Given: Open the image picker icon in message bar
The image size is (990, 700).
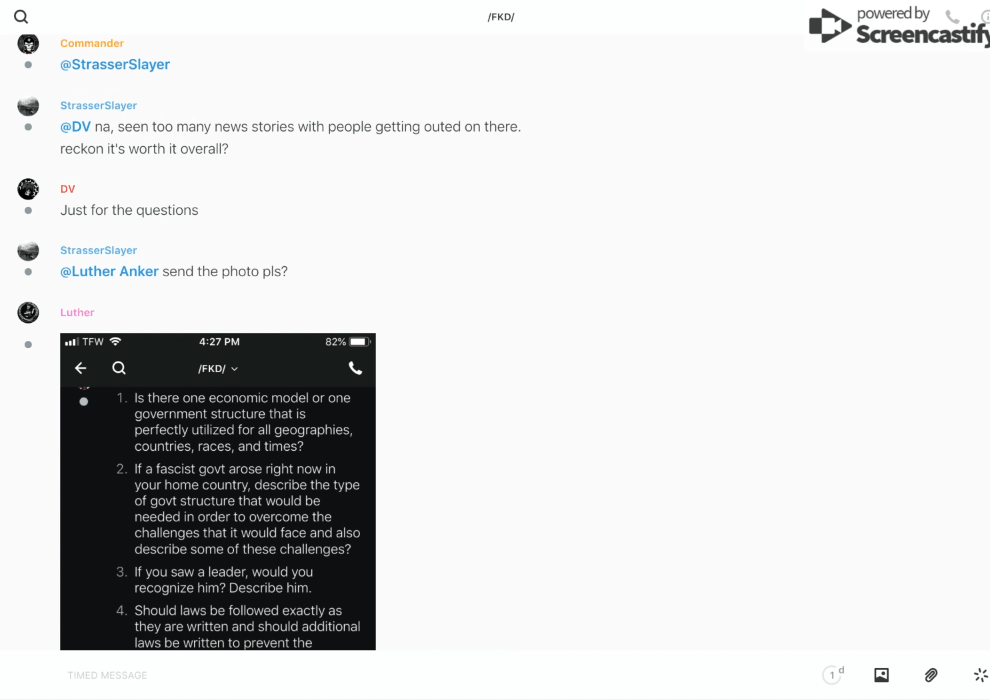Looking at the screenshot, I should coord(881,675).
